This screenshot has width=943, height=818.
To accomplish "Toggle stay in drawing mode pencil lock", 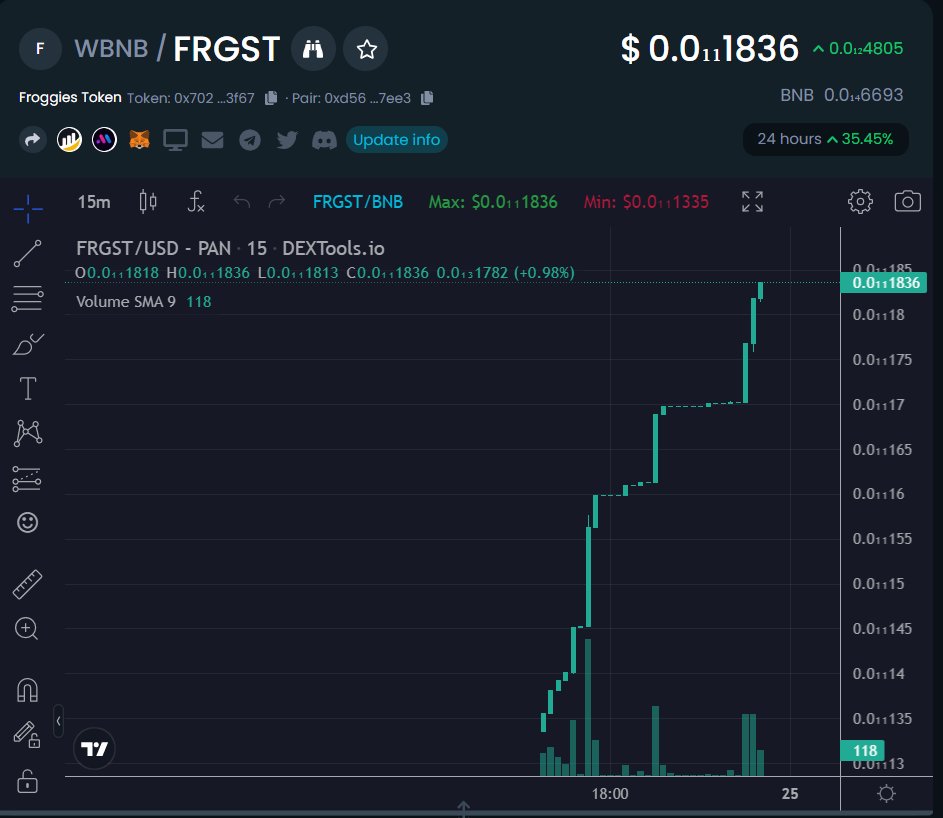I will tap(28, 734).
